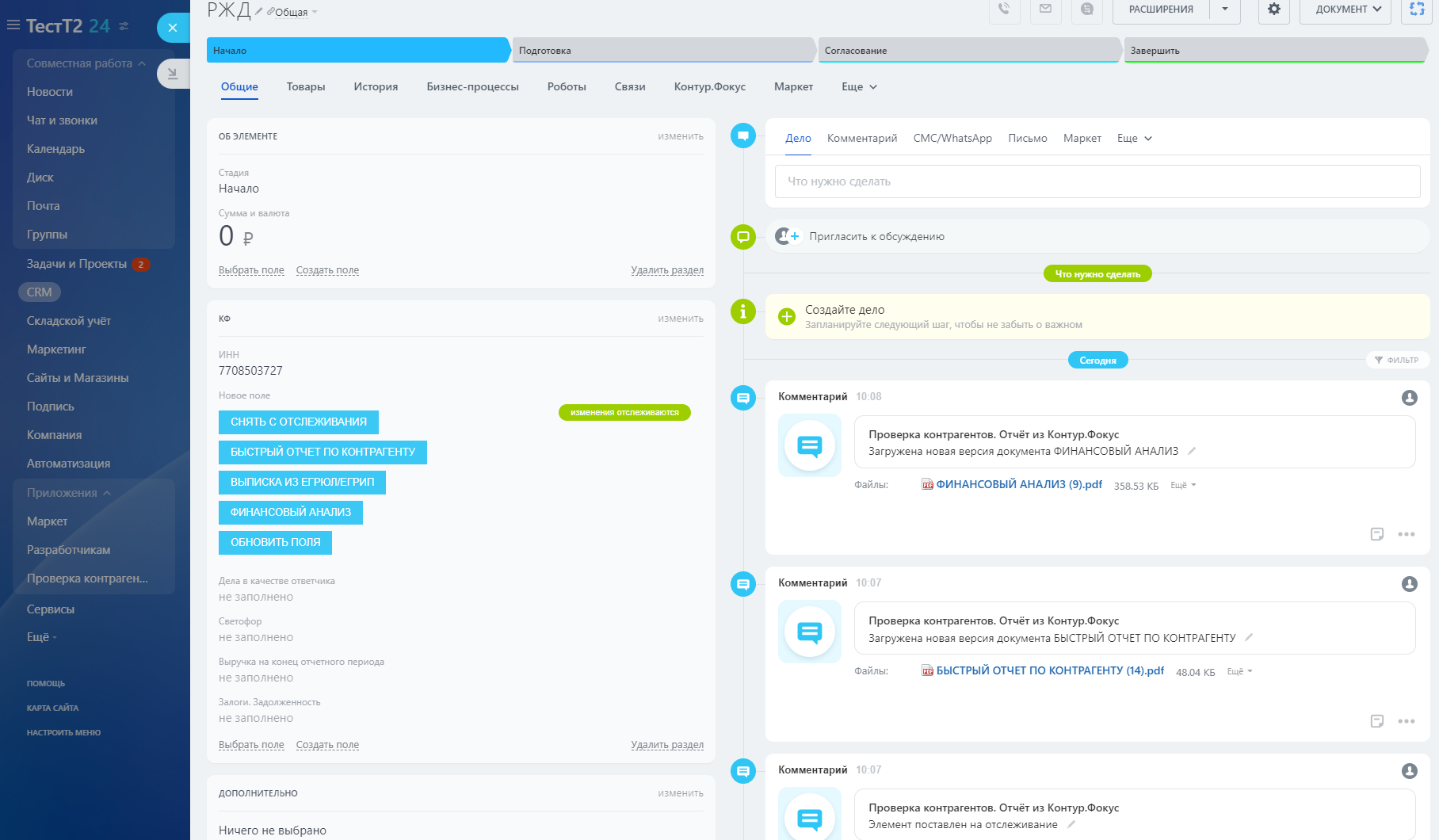Select the Комментарий tab in timeline
1439x840 pixels.
click(x=861, y=139)
